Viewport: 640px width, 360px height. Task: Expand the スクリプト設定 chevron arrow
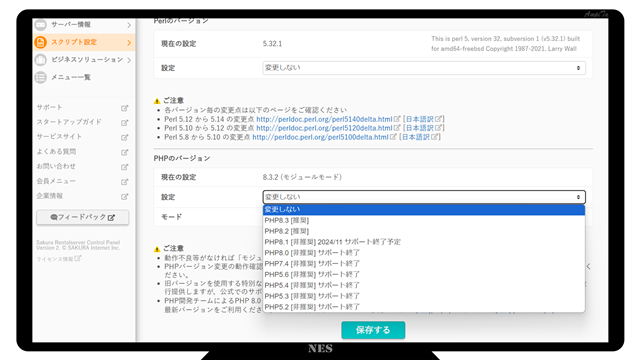click(129, 43)
